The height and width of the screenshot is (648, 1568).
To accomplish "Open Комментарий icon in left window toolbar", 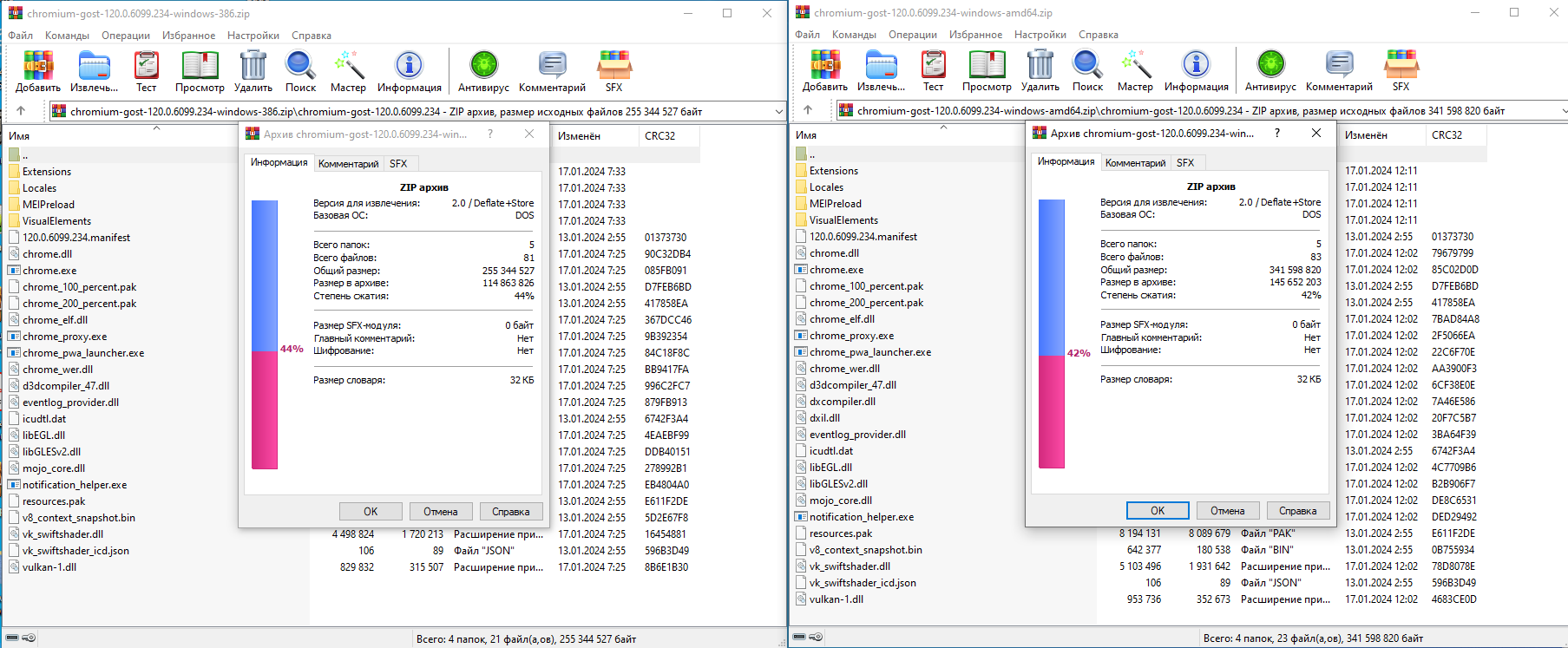I will pyautogui.click(x=552, y=71).
